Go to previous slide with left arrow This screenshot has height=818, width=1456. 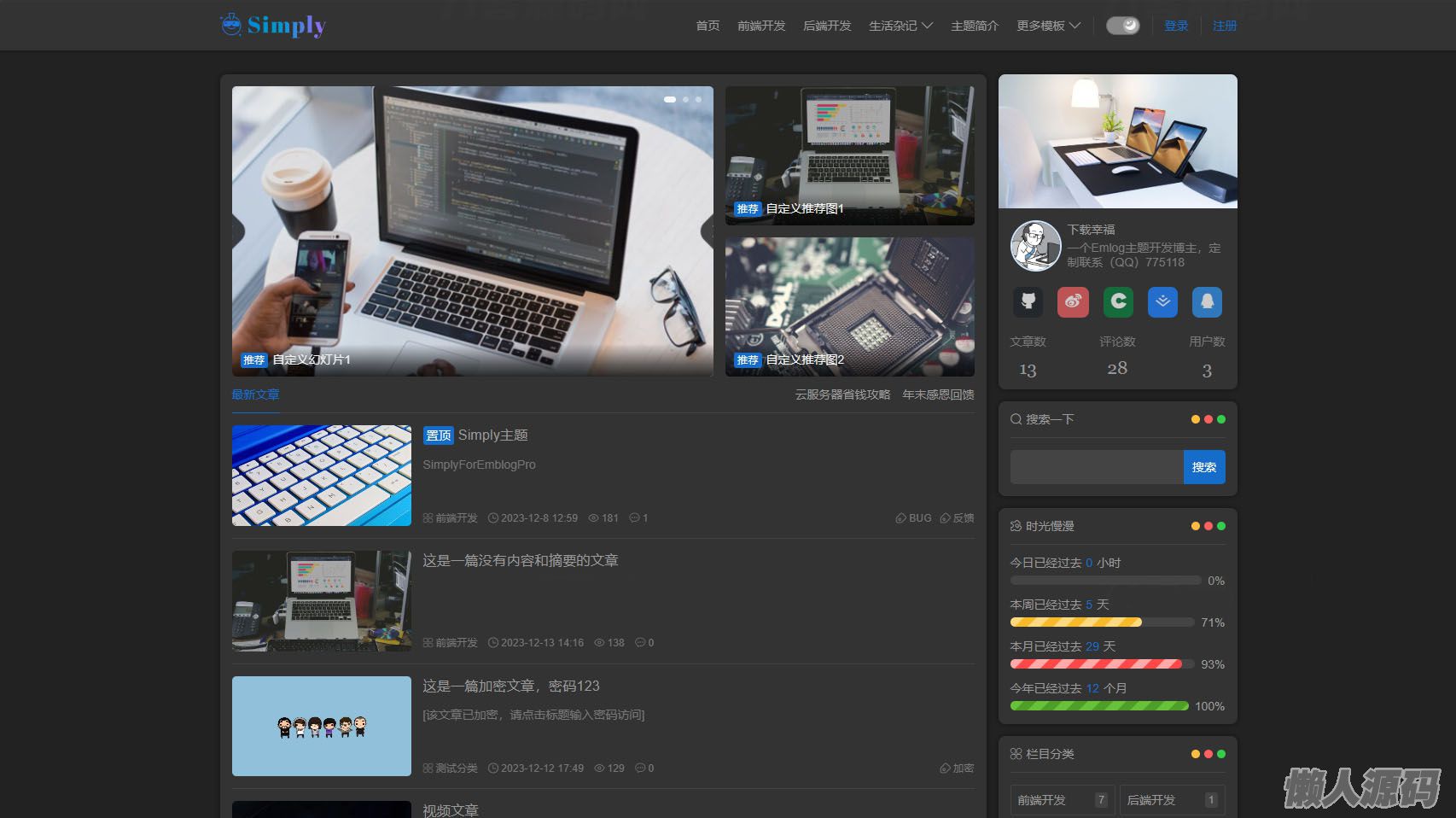click(238, 231)
